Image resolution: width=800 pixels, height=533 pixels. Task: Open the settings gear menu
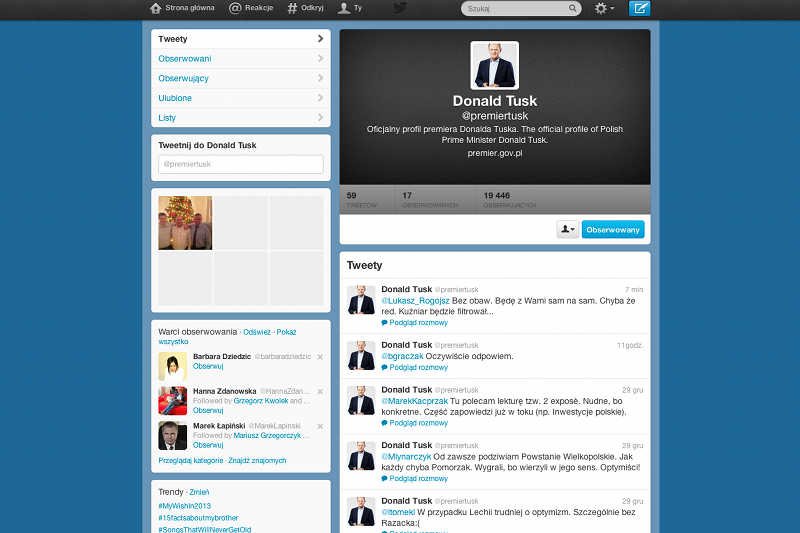coord(604,8)
